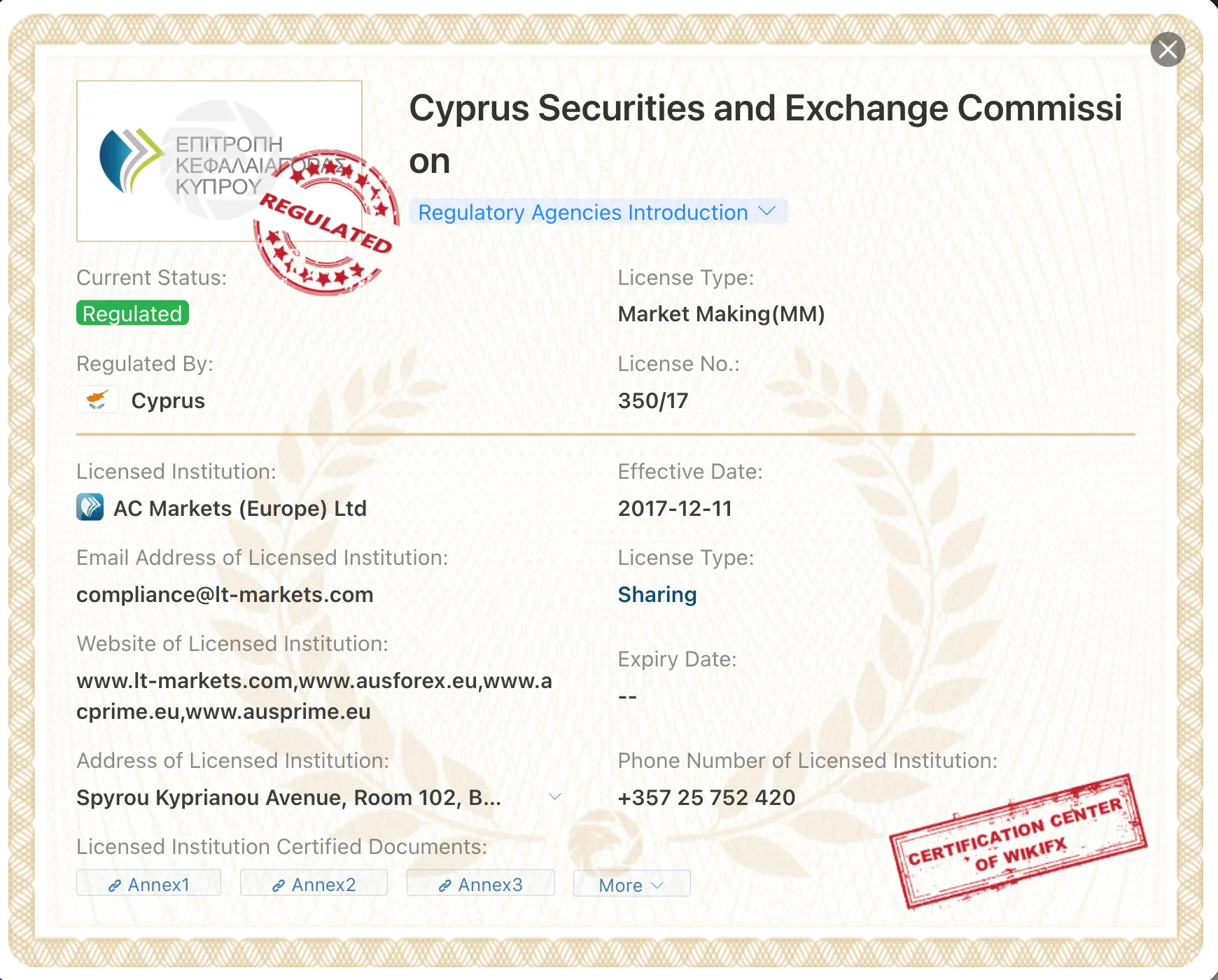Select the institution website URLs text
Viewport: 1218px width, 980px height.
(314, 696)
